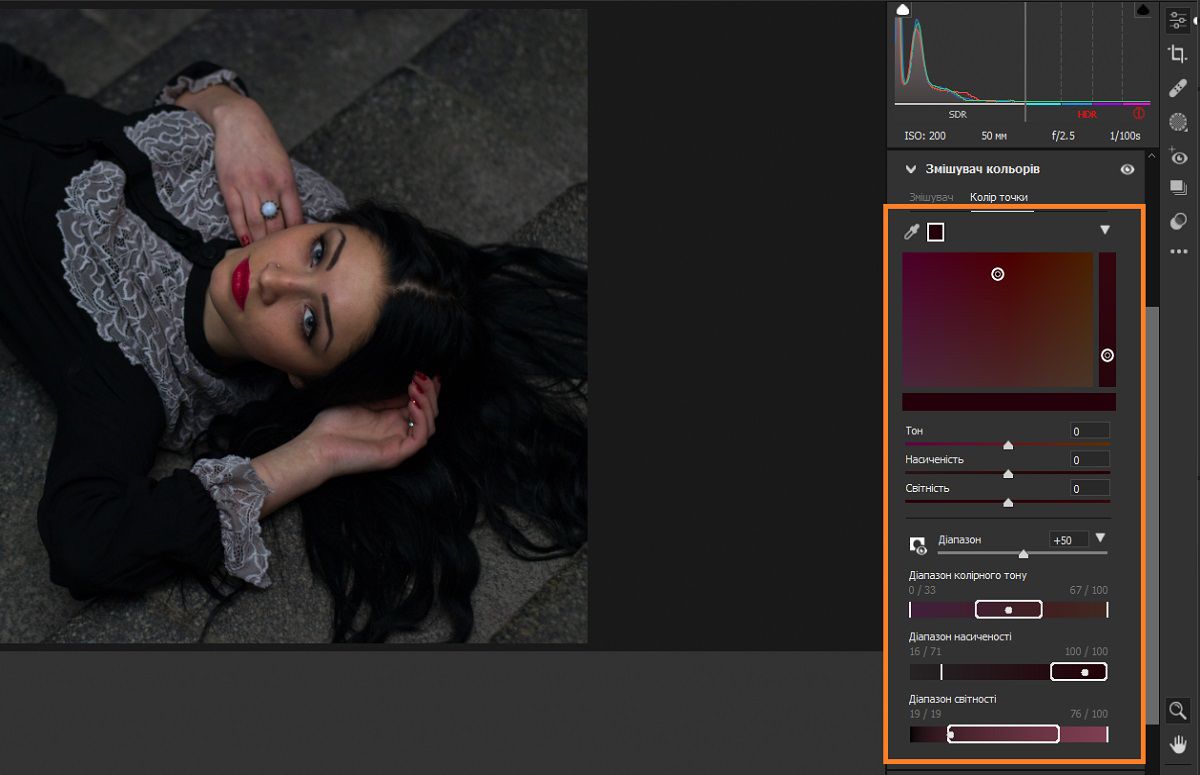The image size is (1200, 775).
Task: Click the Змішувач кольорів panel title
Action: click(x=982, y=170)
